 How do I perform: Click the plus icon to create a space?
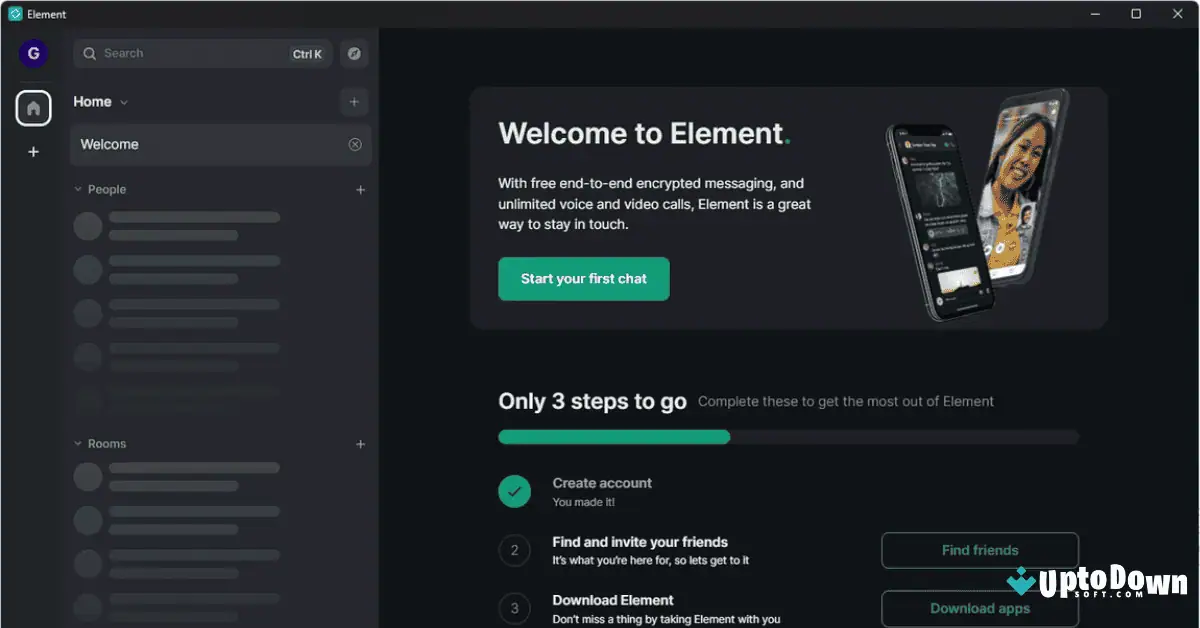point(33,151)
